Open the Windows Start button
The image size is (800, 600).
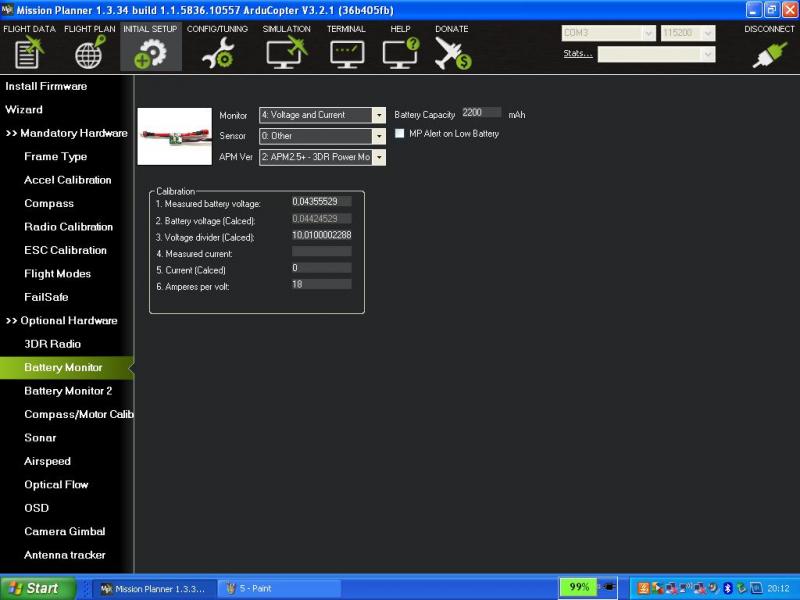coord(38,588)
